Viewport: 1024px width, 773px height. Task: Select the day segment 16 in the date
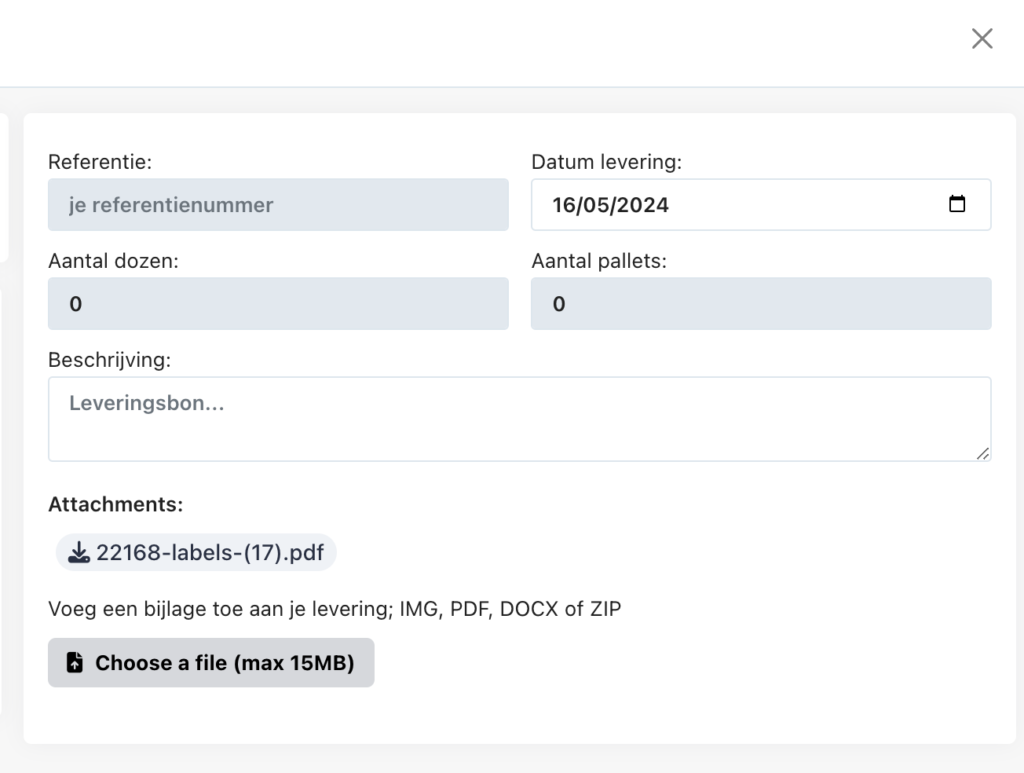coord(566,205)
